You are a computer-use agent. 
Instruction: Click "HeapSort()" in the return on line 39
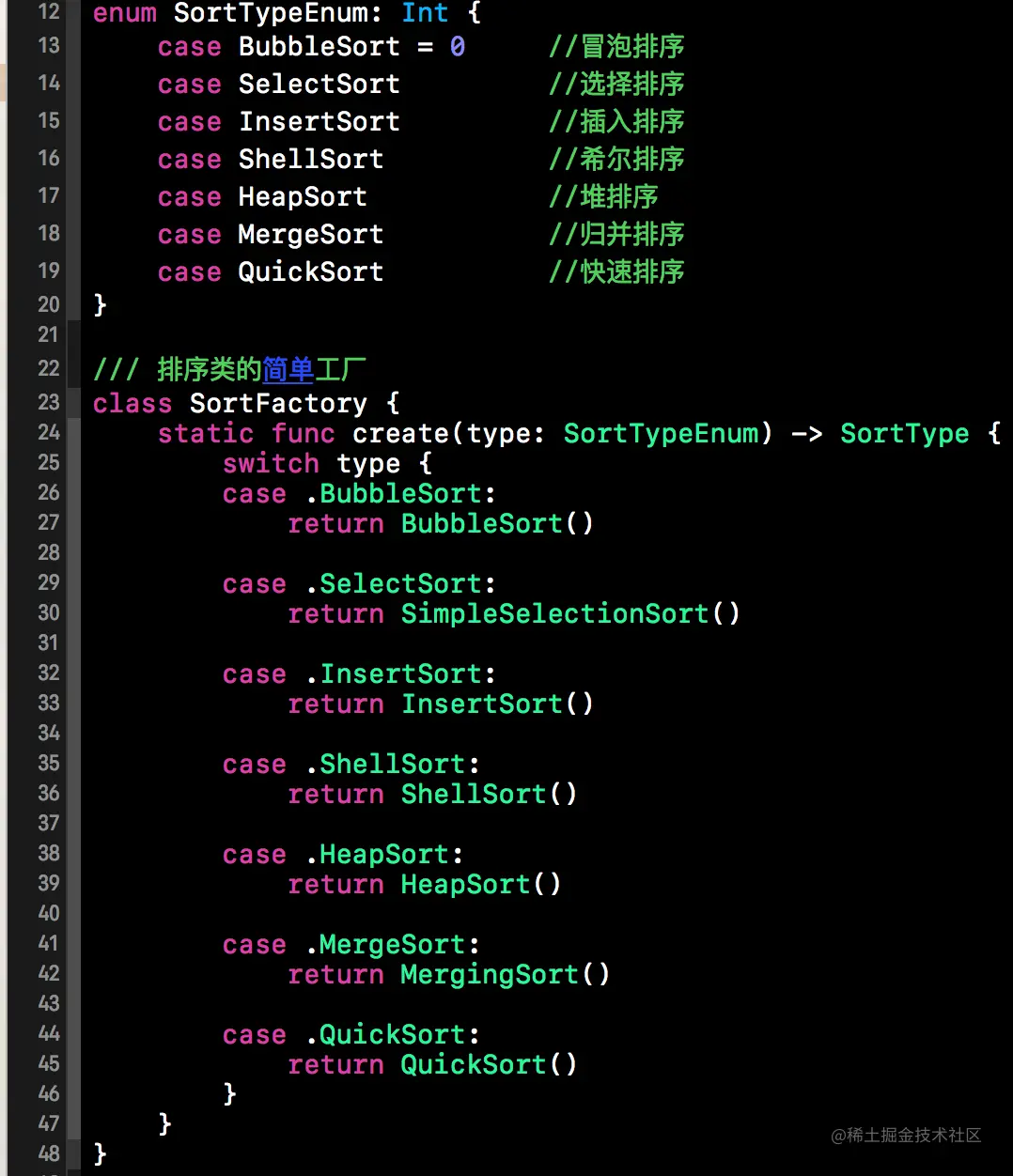[481, 884]
